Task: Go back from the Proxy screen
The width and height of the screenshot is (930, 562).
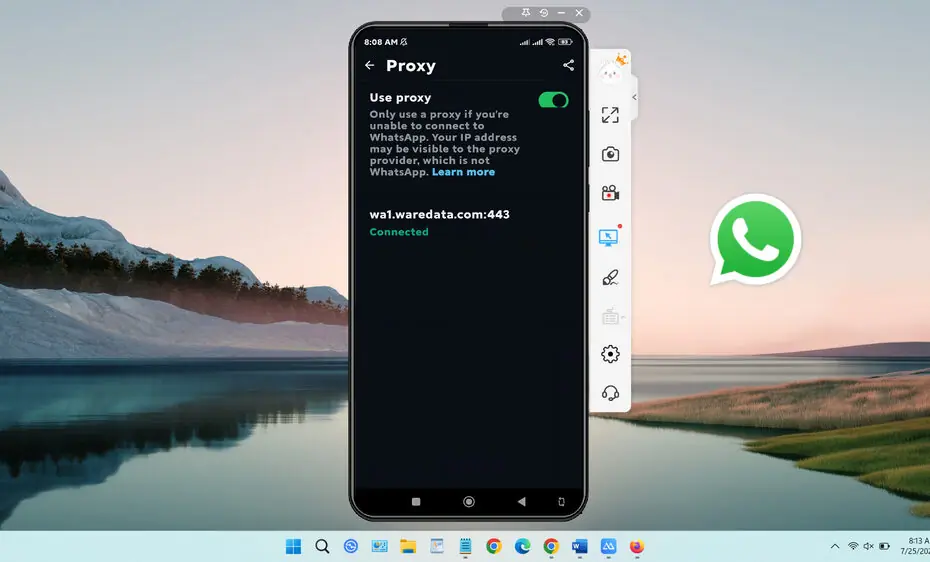Action: (x=370, y=65)
